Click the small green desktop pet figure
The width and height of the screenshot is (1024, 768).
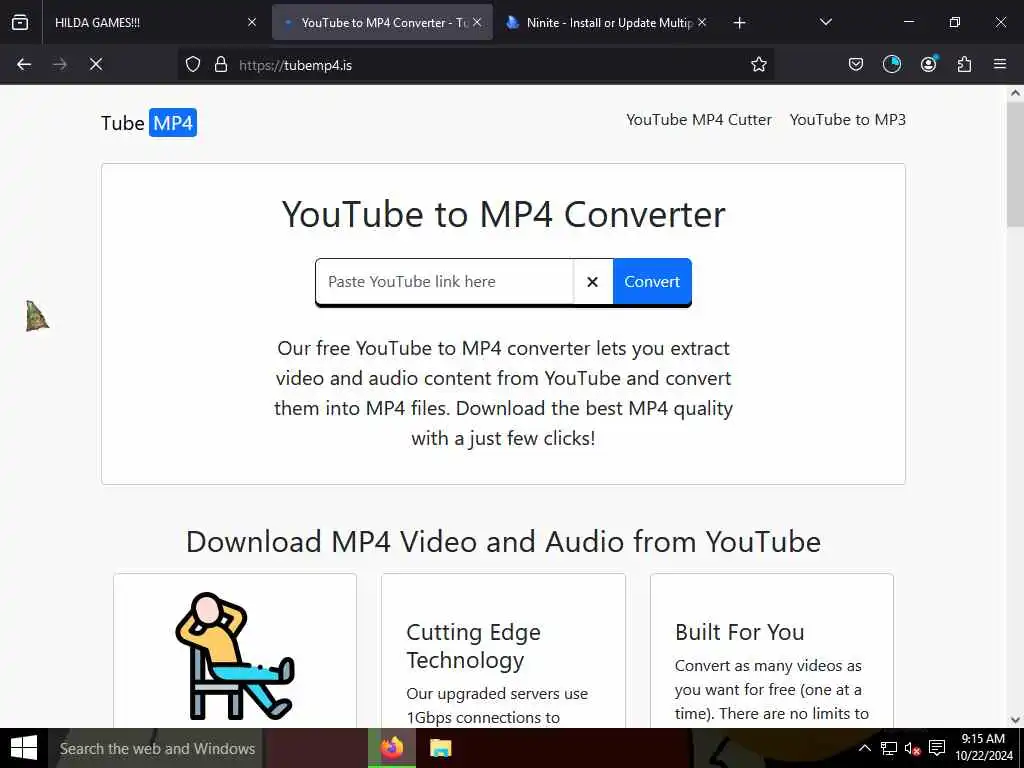(x=37, y=316)
